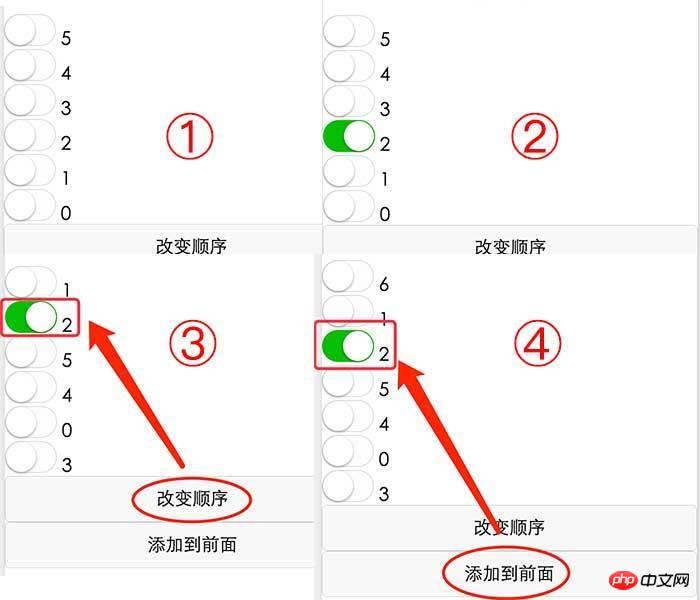Turn on switch labeled 0 in panel 1
This screenshot has height=600, width=700.
[x=30, y=205]
